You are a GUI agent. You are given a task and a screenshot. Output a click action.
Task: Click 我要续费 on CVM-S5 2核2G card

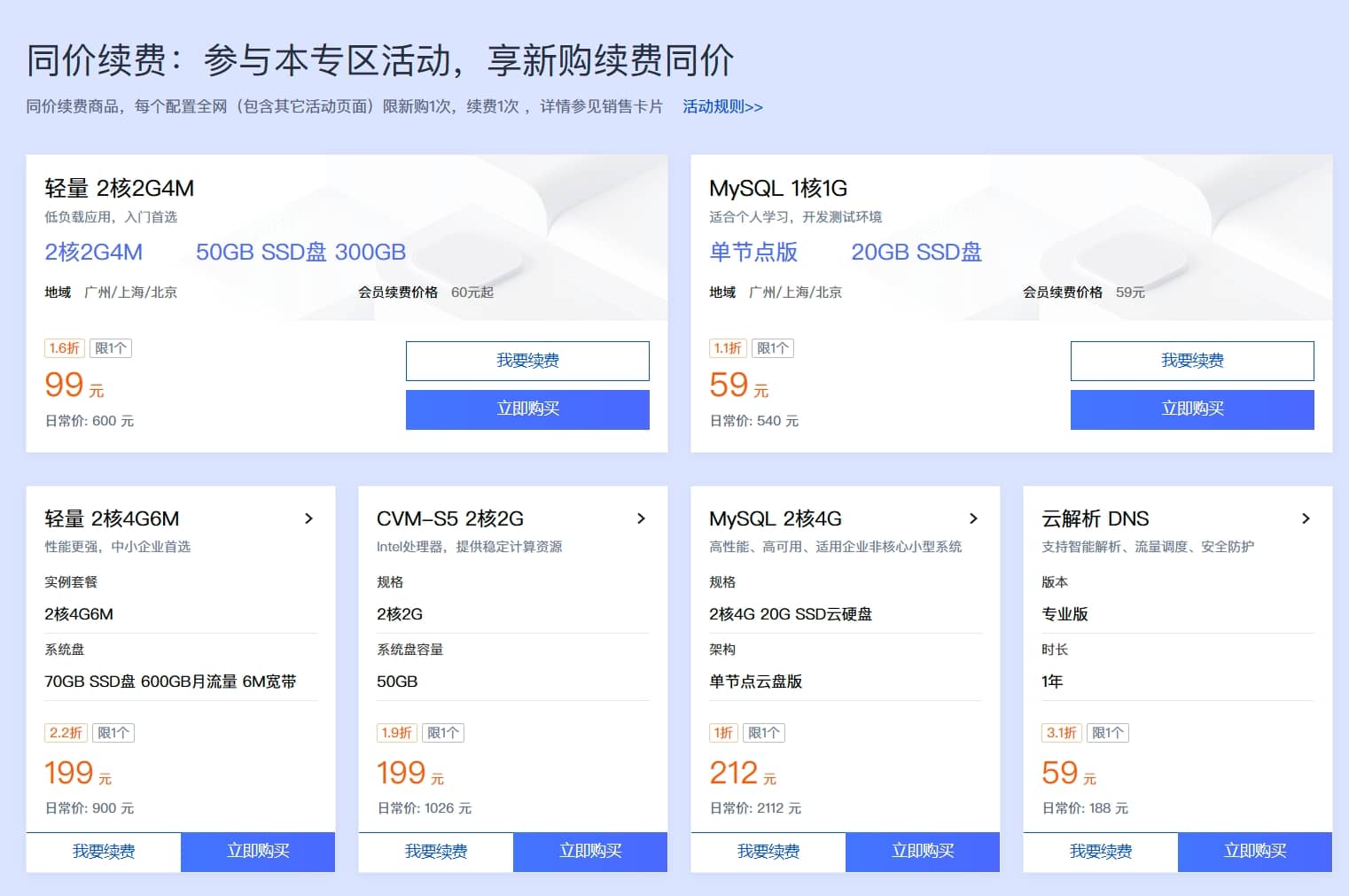pos(436,852)
